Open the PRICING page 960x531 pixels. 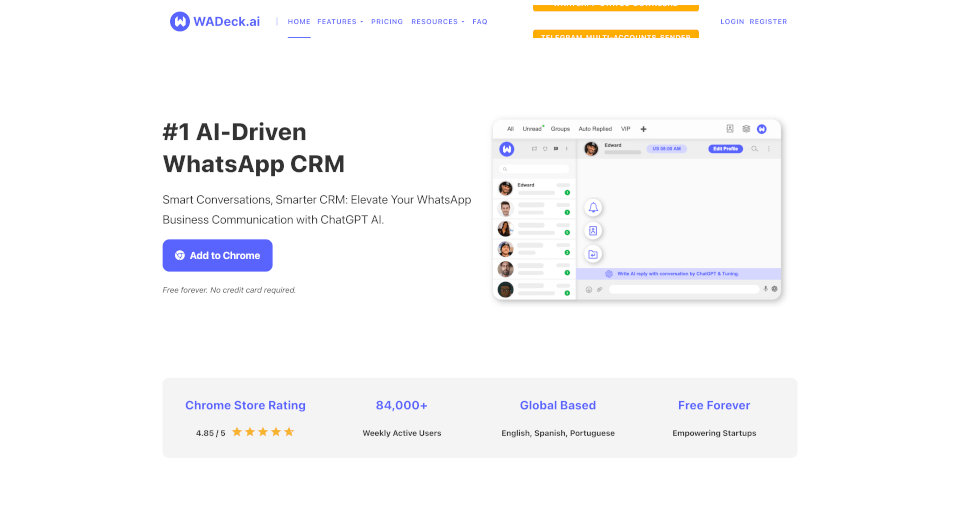click(387, 21)
